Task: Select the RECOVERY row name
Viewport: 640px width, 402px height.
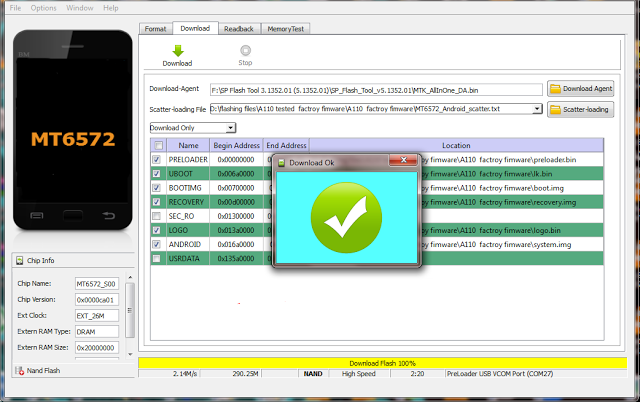Action: pos(186,202)
